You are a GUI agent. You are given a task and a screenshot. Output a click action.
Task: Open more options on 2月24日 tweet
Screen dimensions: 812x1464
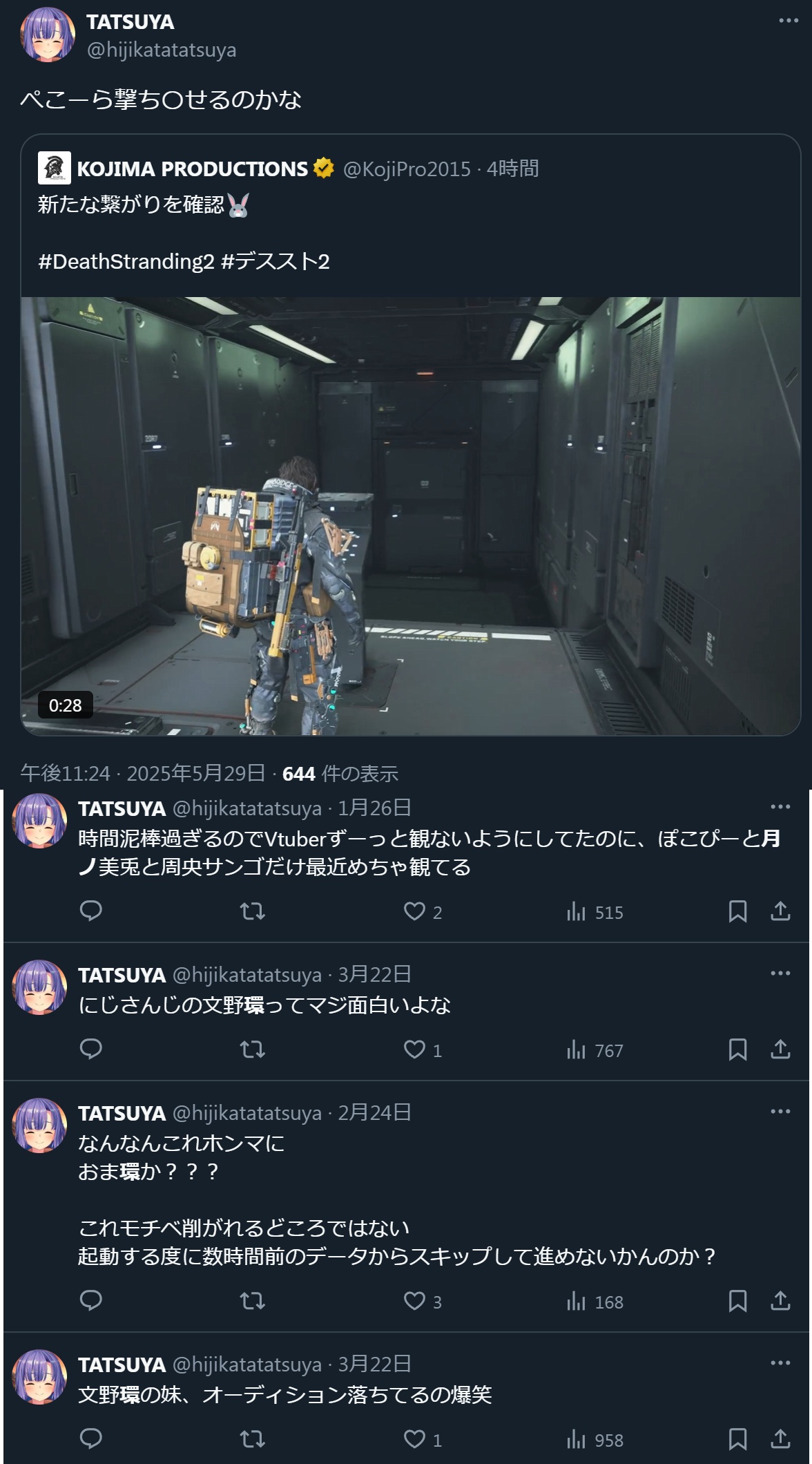(780, 1111)
